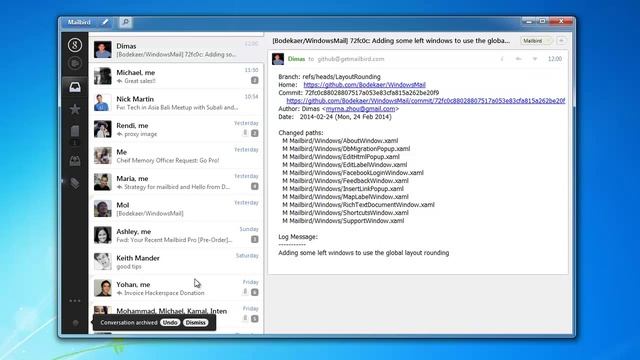Click the first action icon beside reply
Image resolution: width=640 pixels, height=360 pixels.
click(x=502, y=59)
